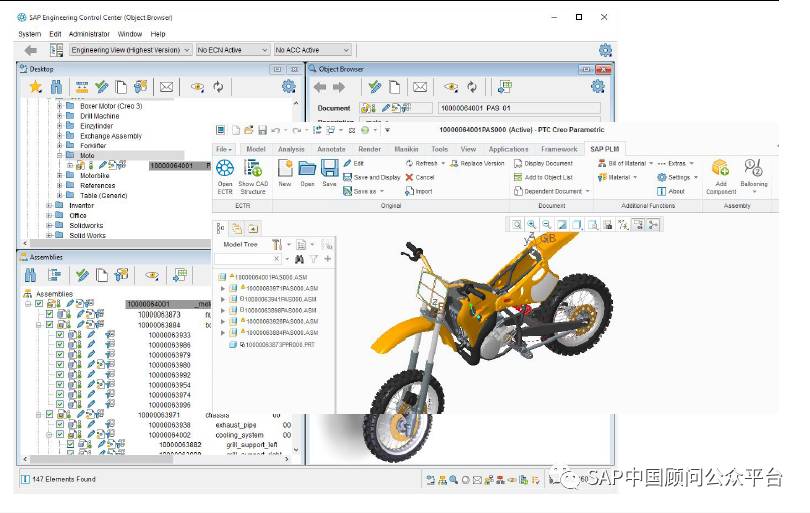Toggle checkbox for item 10000063979
The height and width of the screenshot is (513, 810).
point(60,354)
